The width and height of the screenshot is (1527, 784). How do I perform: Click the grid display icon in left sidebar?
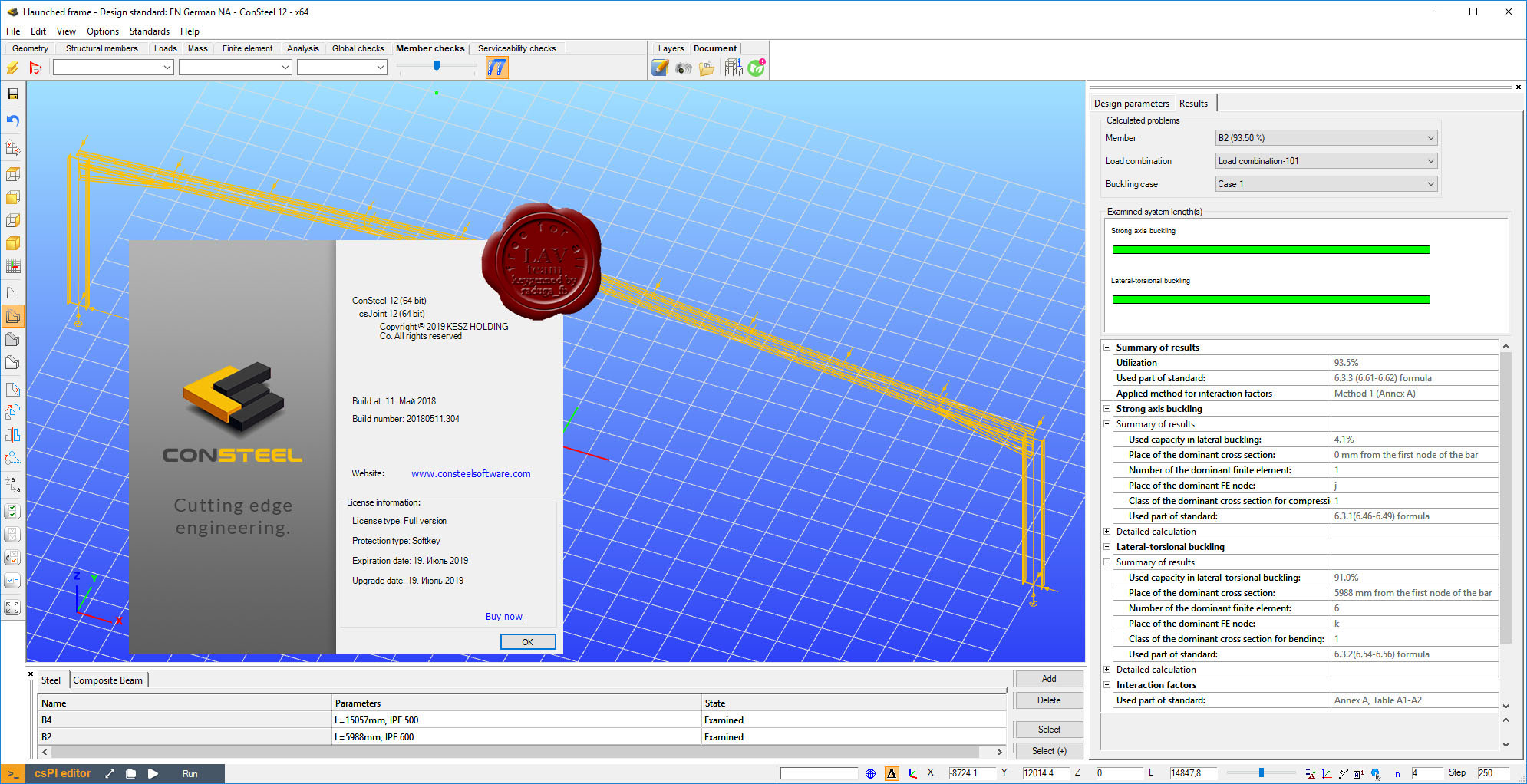pyautogui.click(x=13, y=266)
